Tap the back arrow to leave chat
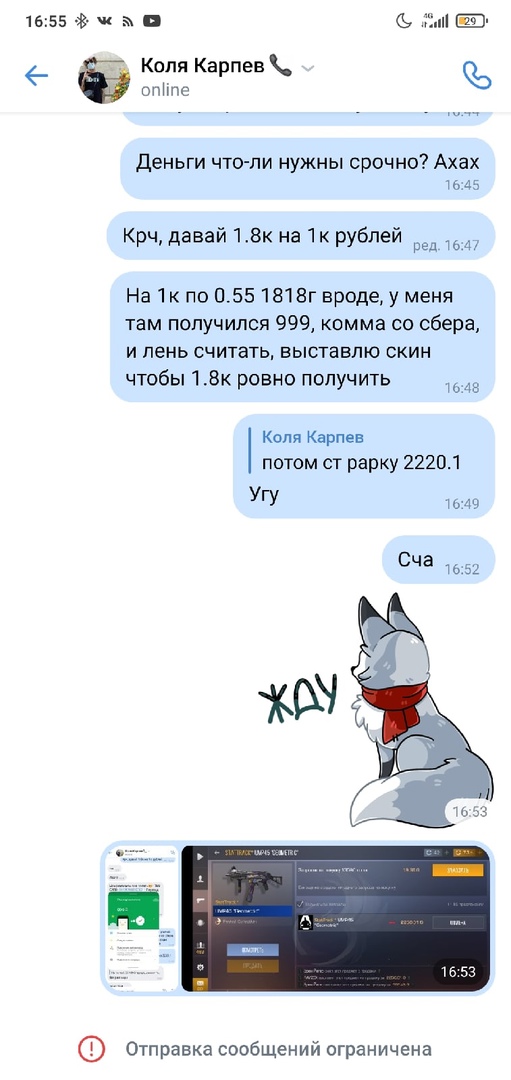The width and height of the screenshot is (511, 1080). [36, 76]
